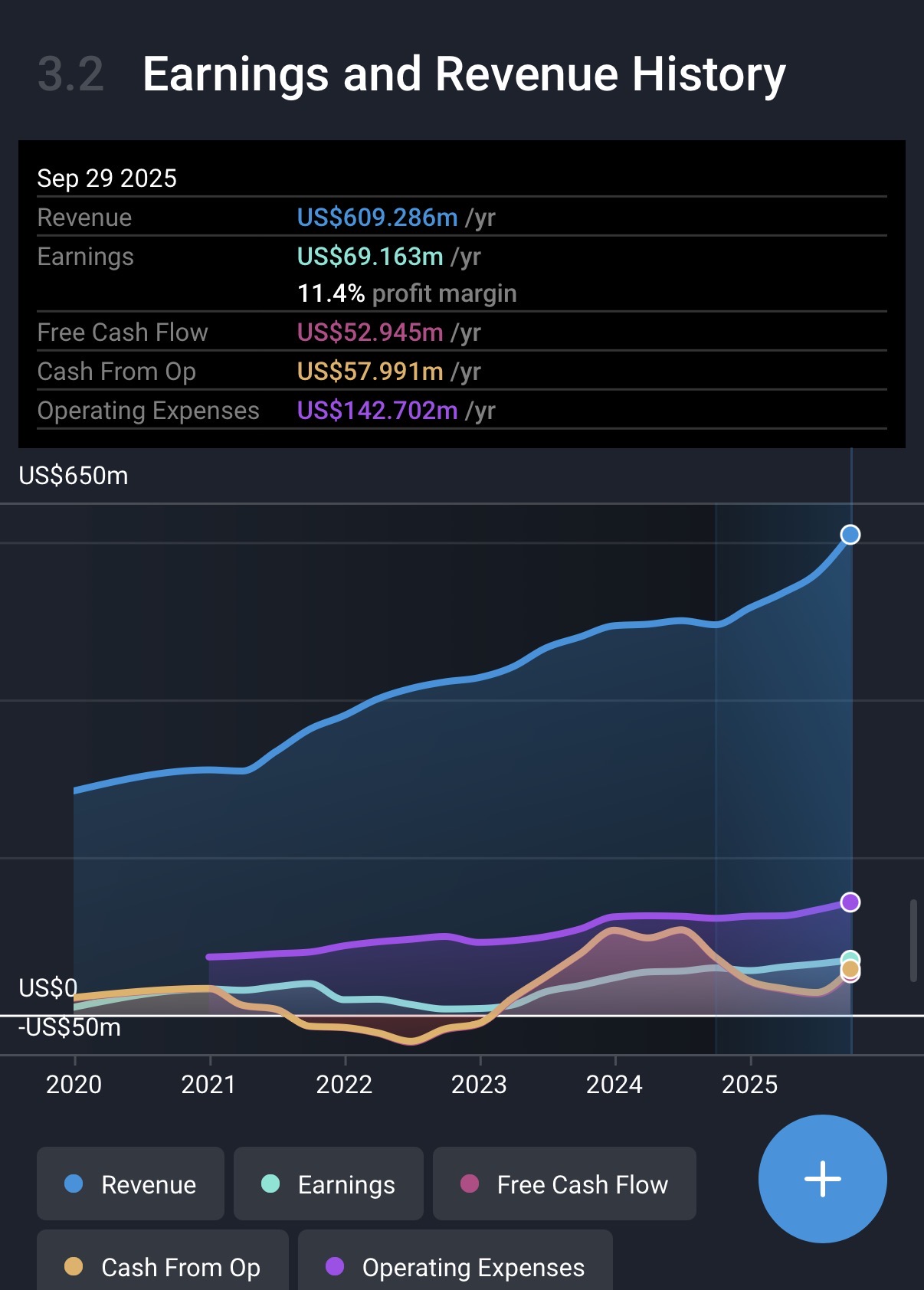The image size is (924, 1290).
Task: Click the 11.4% profit margin text
Action: pyautogui.click(x=406, y=293)
